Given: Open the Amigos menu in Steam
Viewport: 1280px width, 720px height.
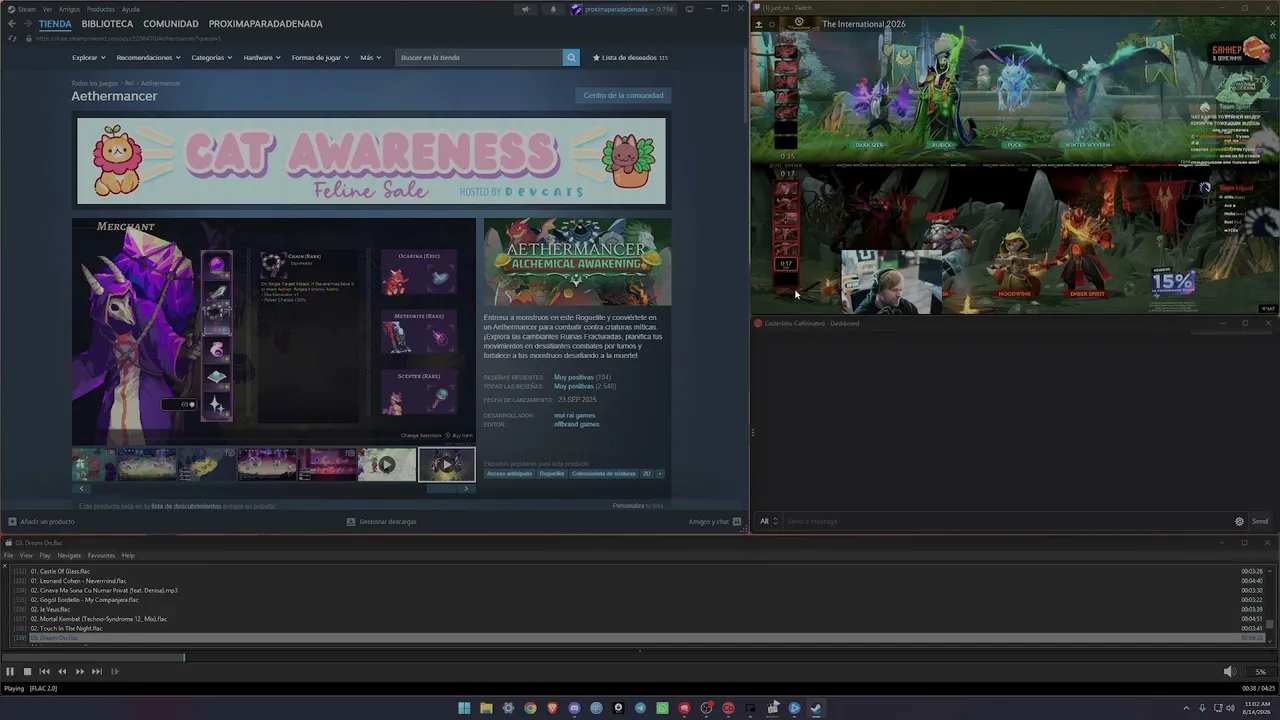Looking at the screenshot, I should click(x=69, y=9).
